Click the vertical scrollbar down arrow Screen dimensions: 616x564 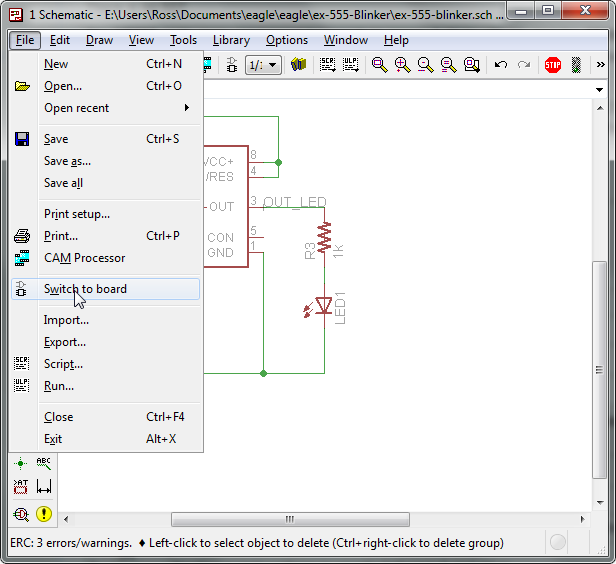600,502
